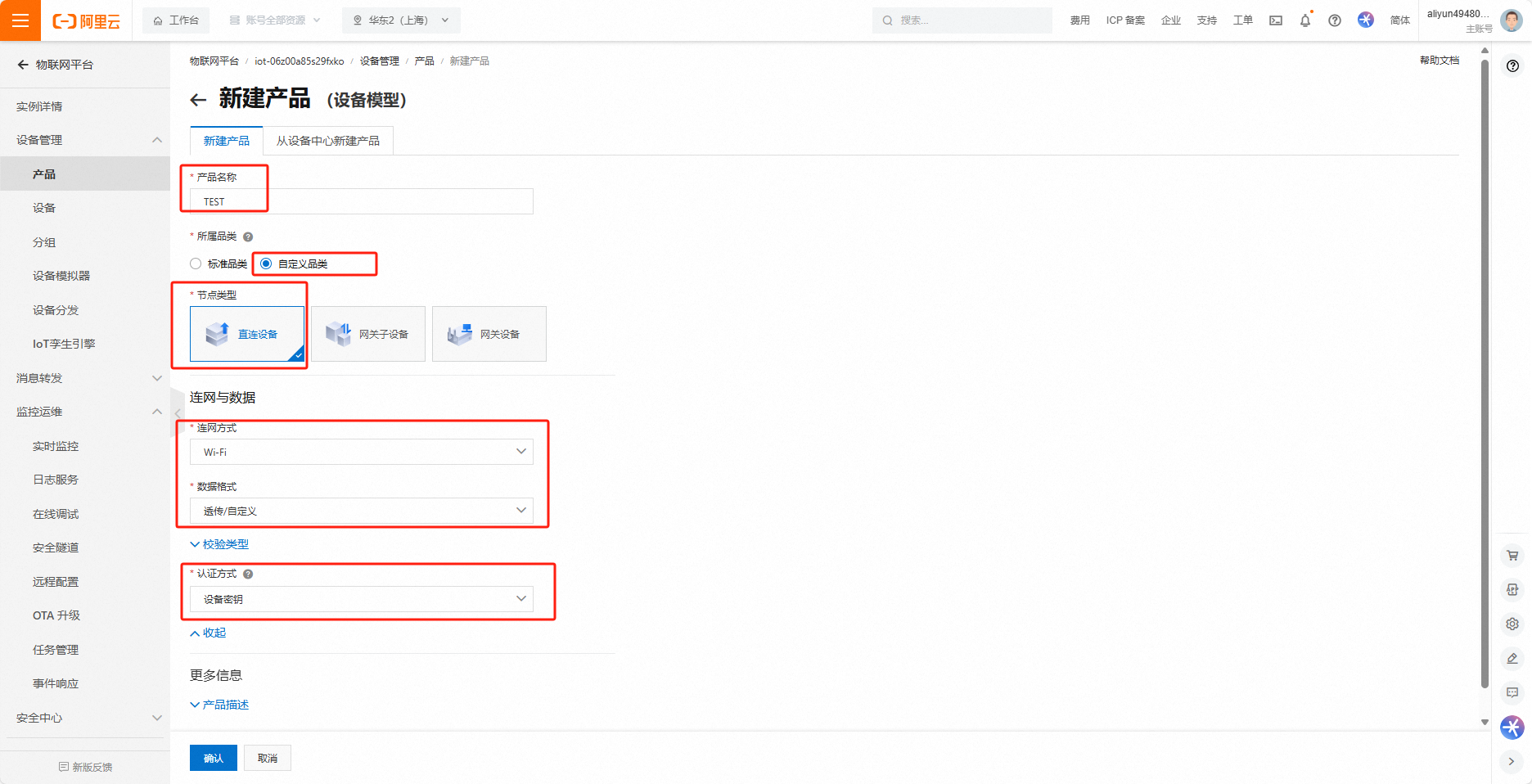Open 产品 in sidebar
Viewport: 1532px width, 784px height.
(x=85, y=174)
